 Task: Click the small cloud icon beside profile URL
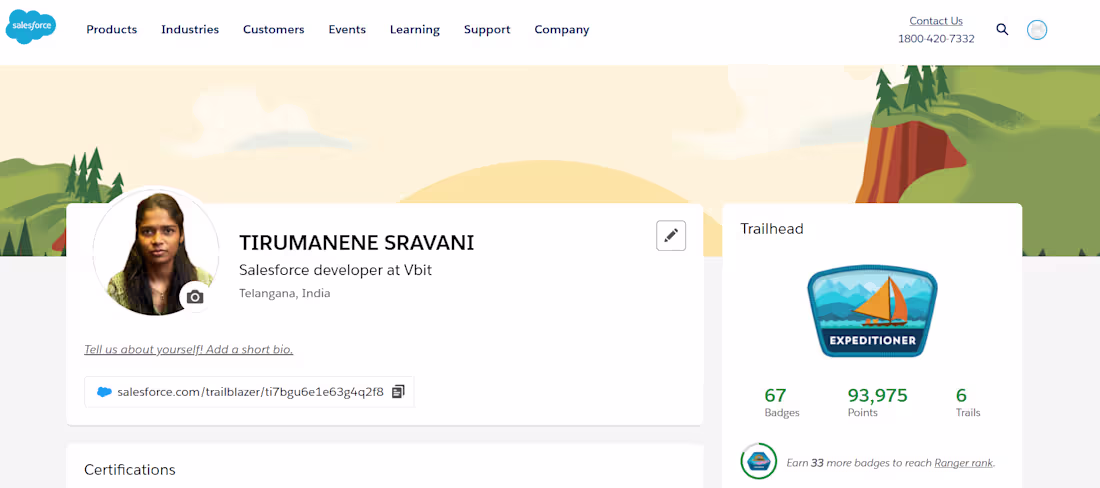coord(105,392)
